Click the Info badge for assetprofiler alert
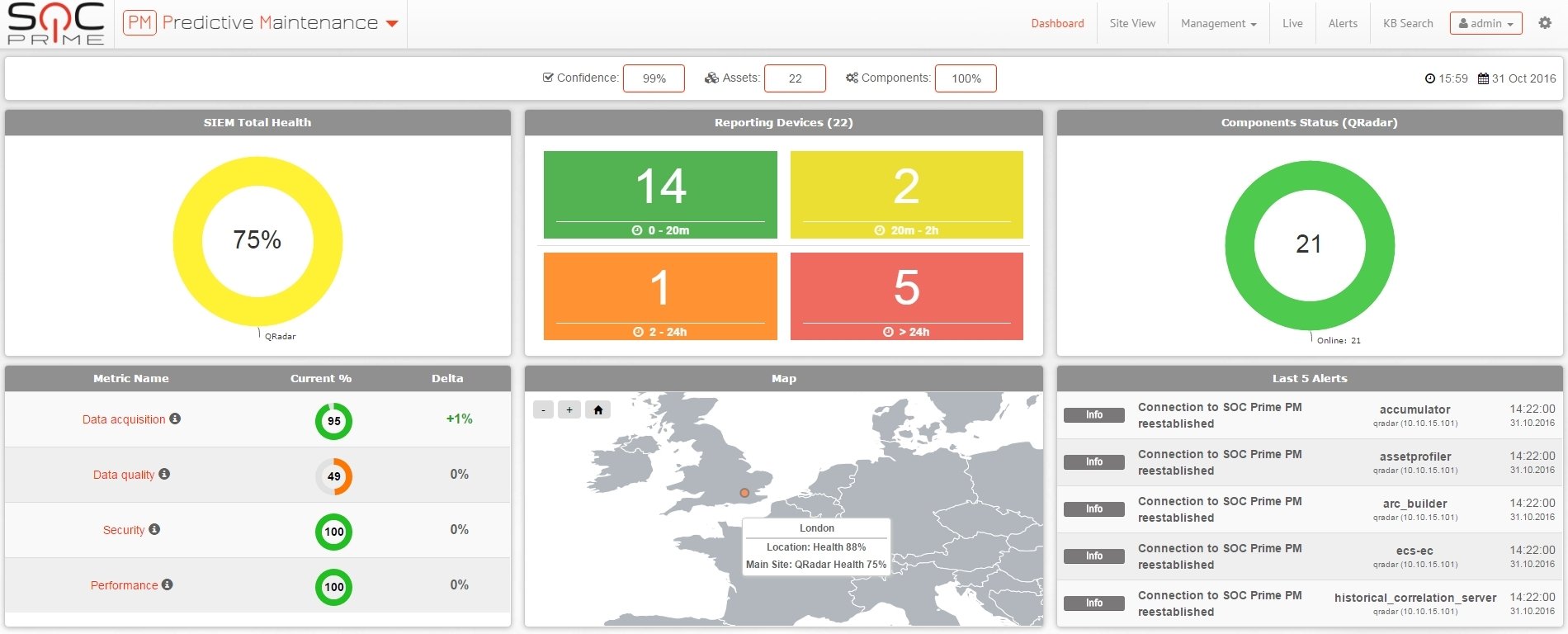This screenshot has width=1568, height=634. click(x=1094, y=461)
